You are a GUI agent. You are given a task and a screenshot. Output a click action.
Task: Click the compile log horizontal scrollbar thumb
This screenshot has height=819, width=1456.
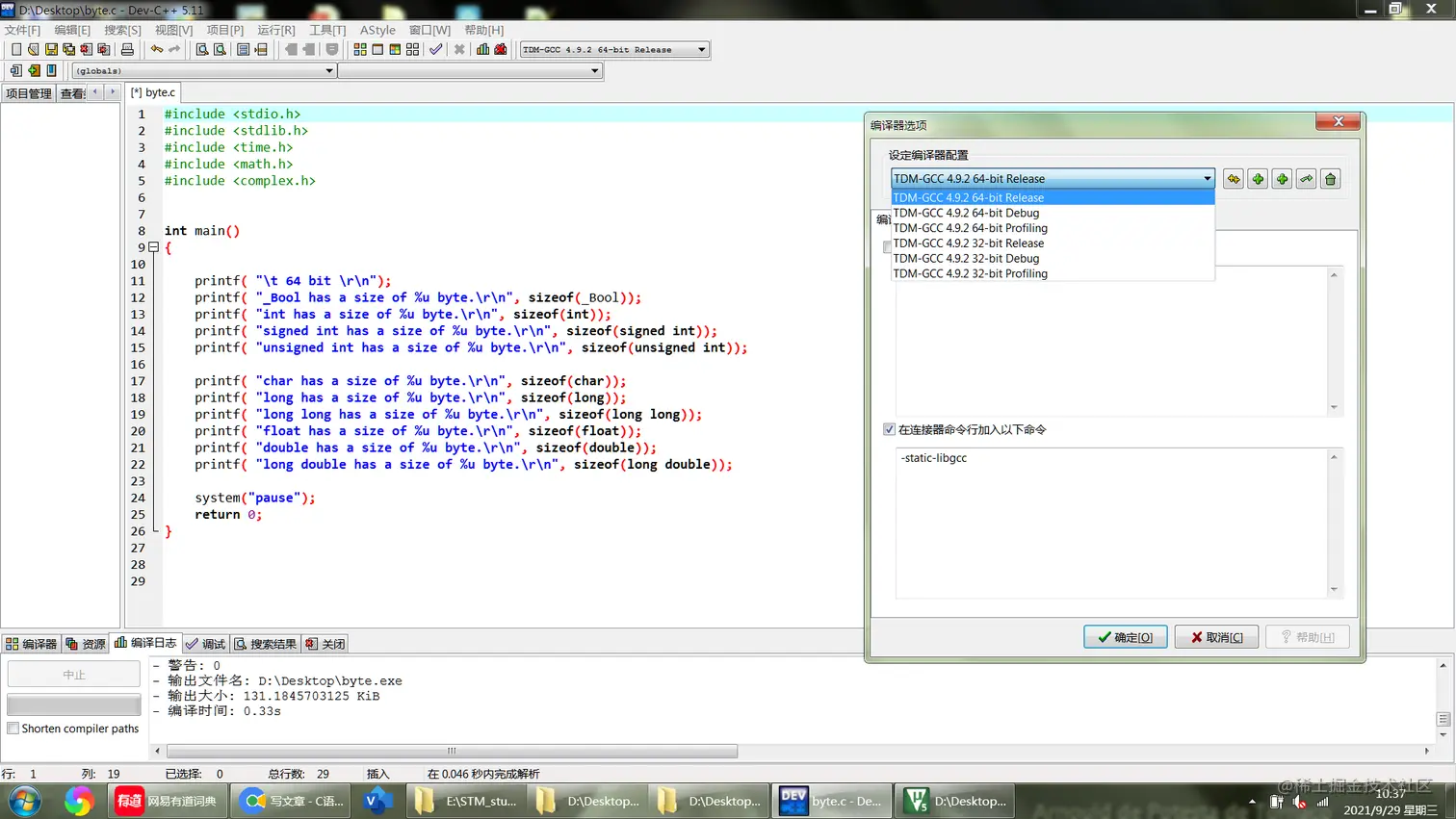[452, 751]
